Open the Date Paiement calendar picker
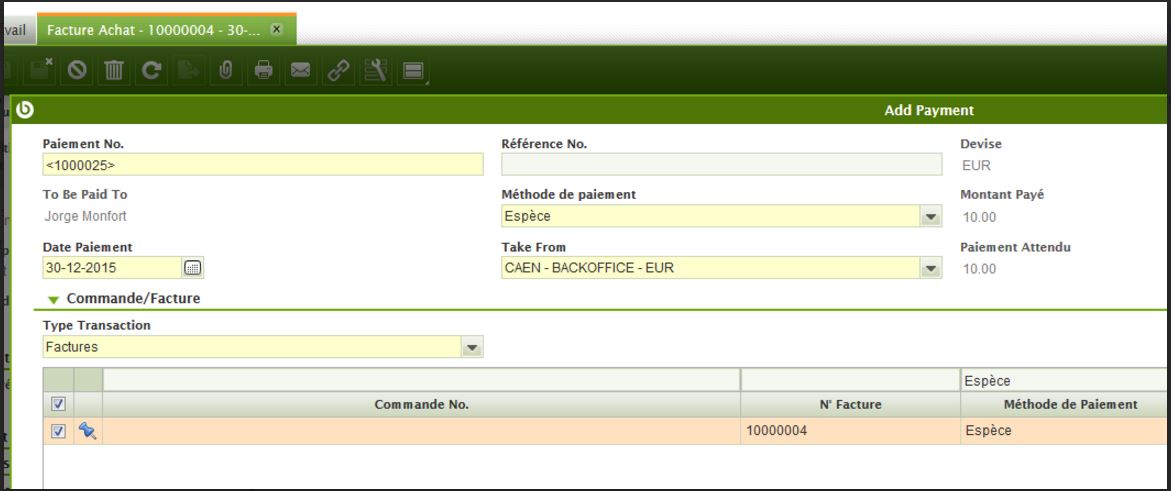The width and height of the screenshot is (1171, 491). point(193,268)
